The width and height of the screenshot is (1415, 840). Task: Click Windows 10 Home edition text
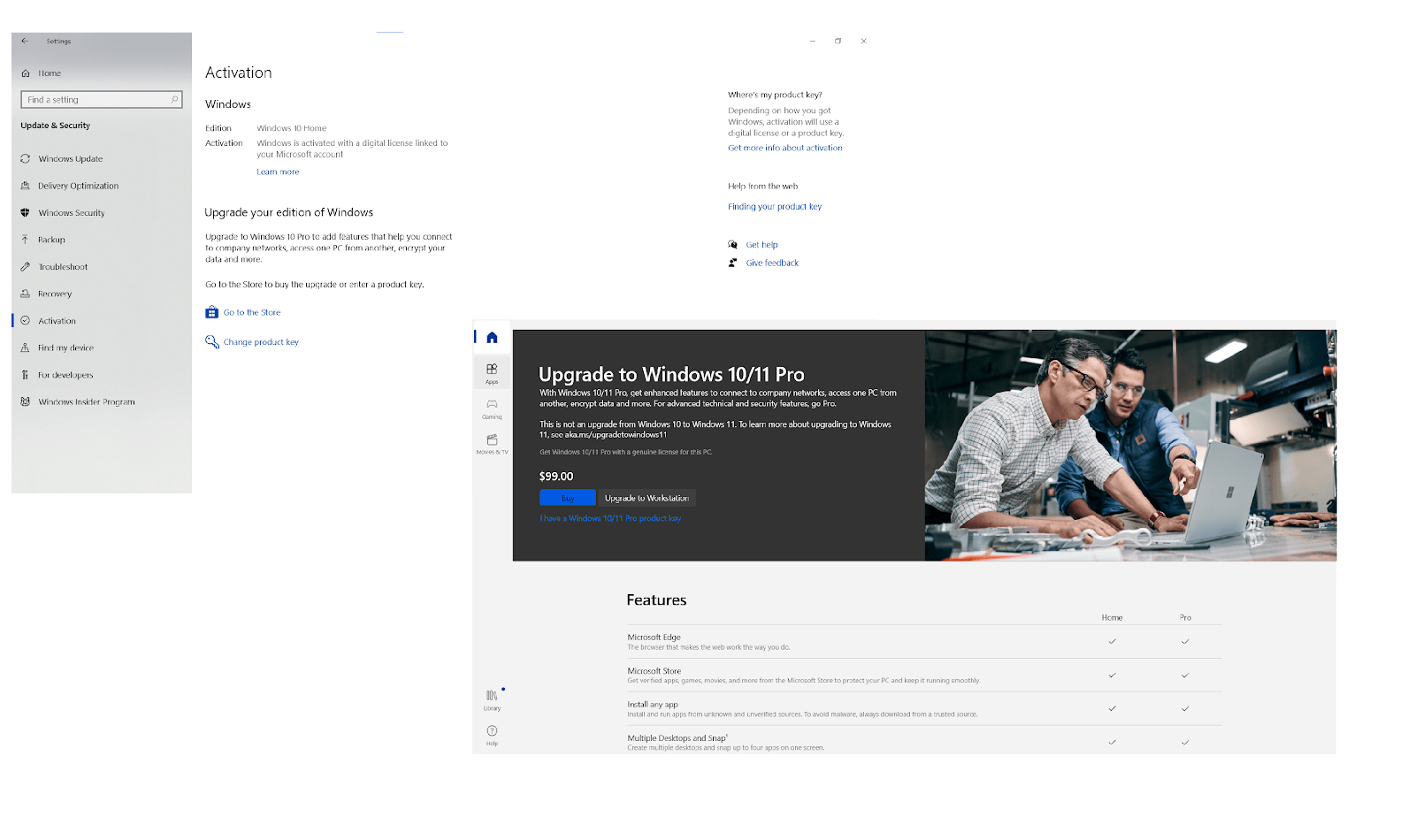[292, 128]
